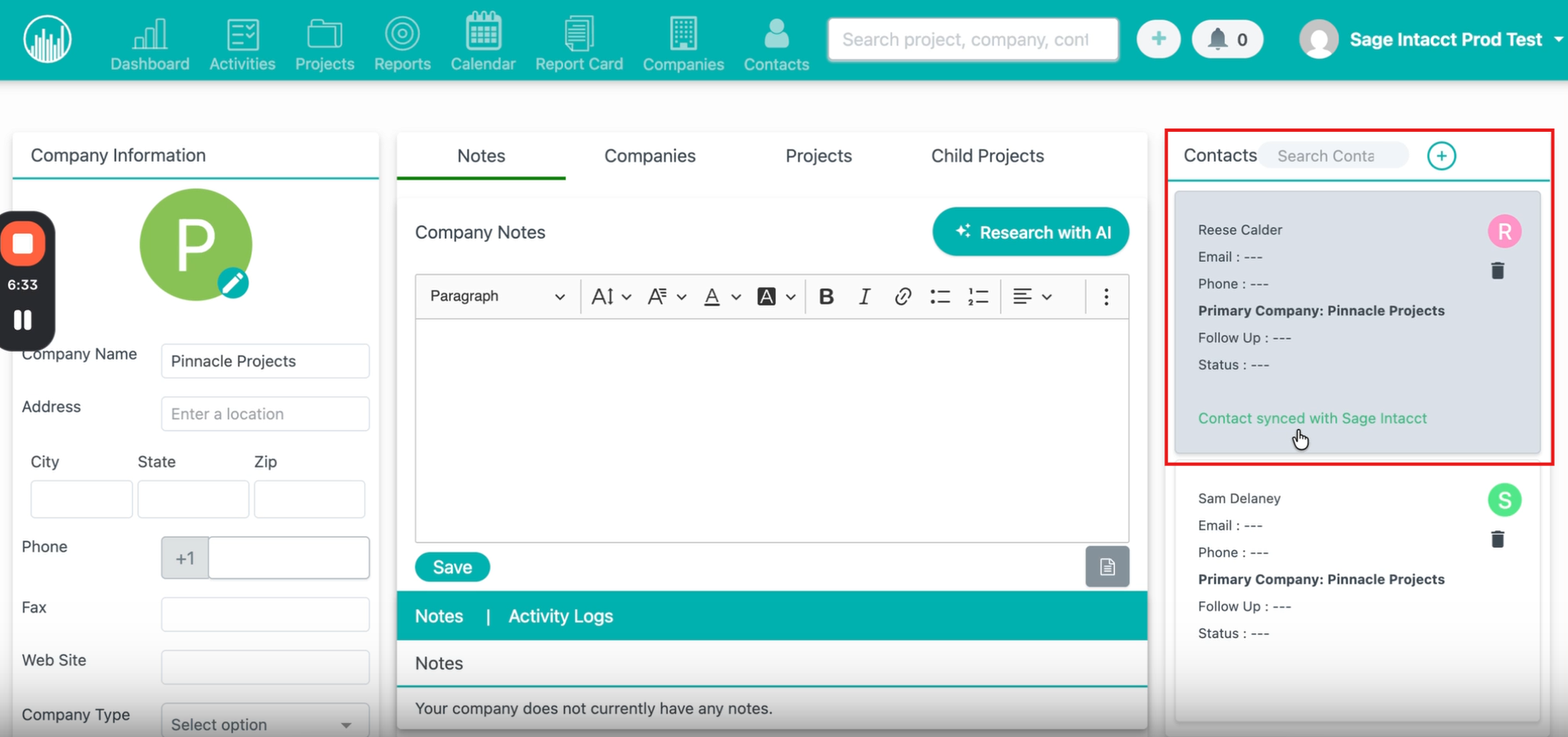Viewport: 1568px width, 737px height.
Task: Toggle bulleted list in notes editor
Action: (x=940, y=296)
